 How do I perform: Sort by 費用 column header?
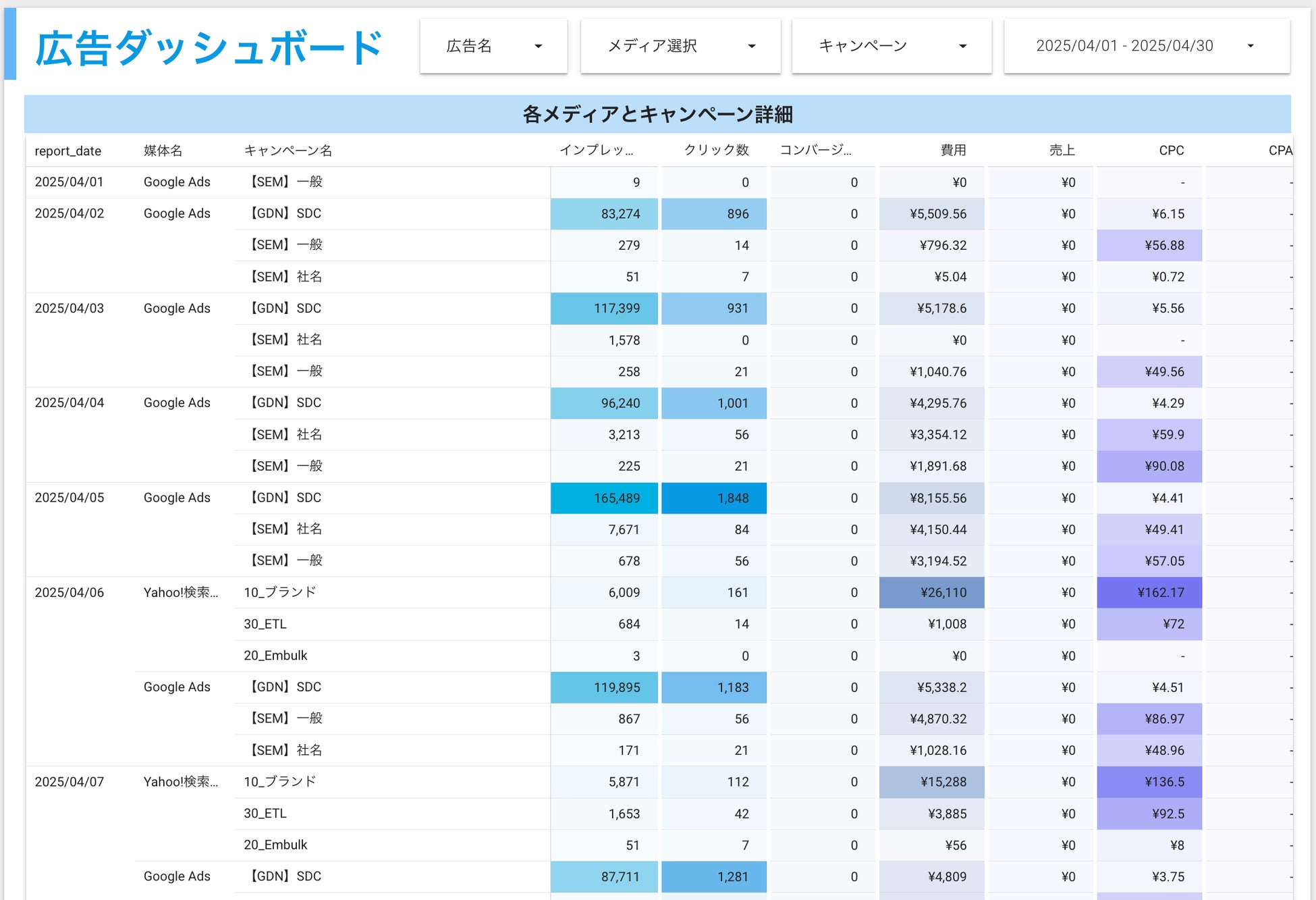[x=953, y=150]
